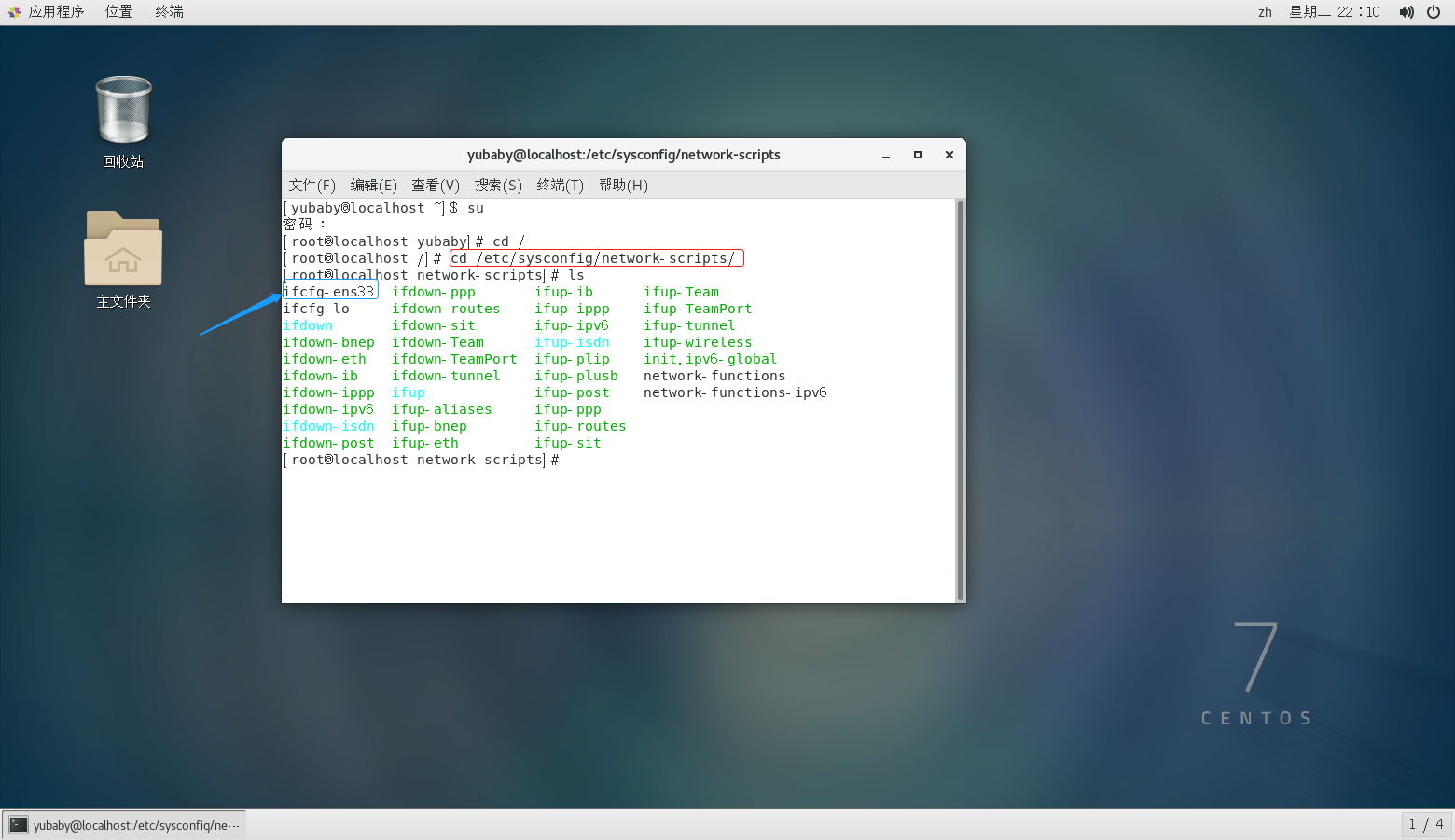The image size is (1455, 840).
Task: Click the terminal icon in taskbar
Action: [x=18, y=824]
